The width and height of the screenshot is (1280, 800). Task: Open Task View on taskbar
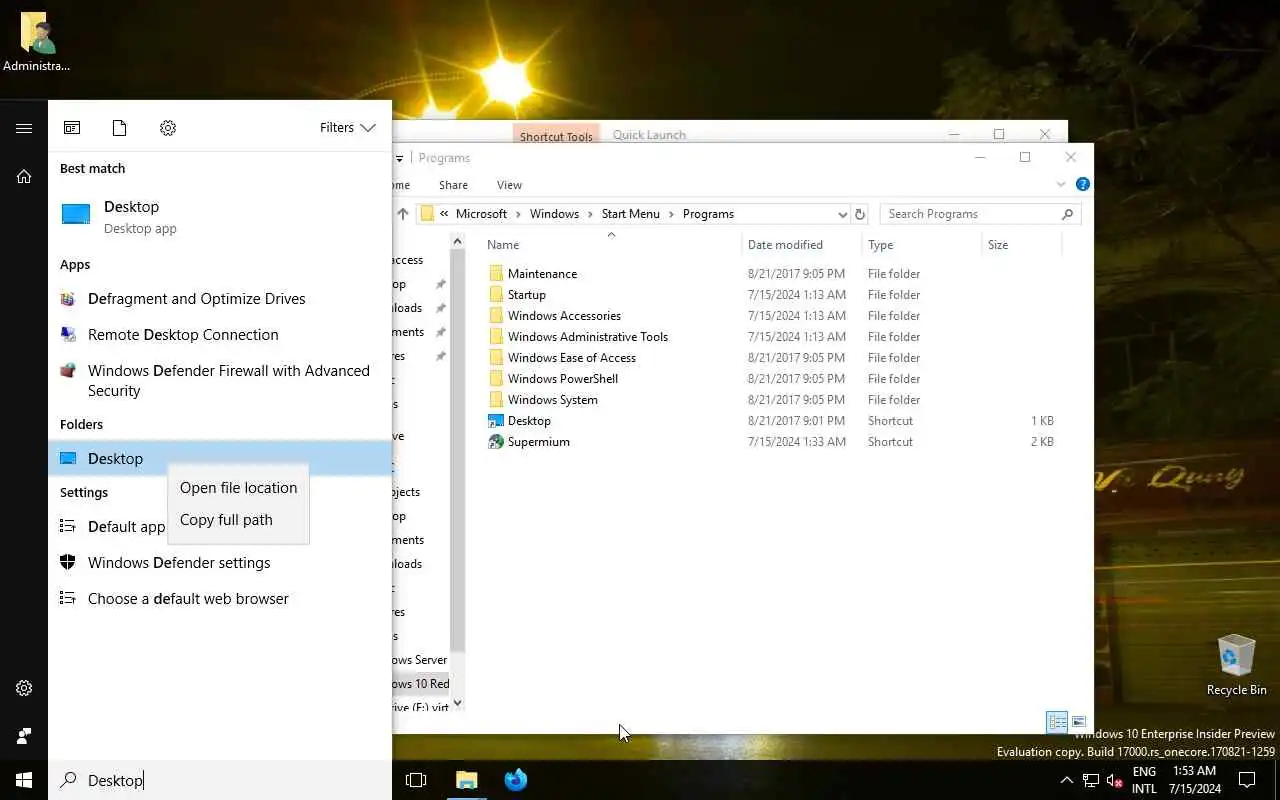click(x=416, y=780)
